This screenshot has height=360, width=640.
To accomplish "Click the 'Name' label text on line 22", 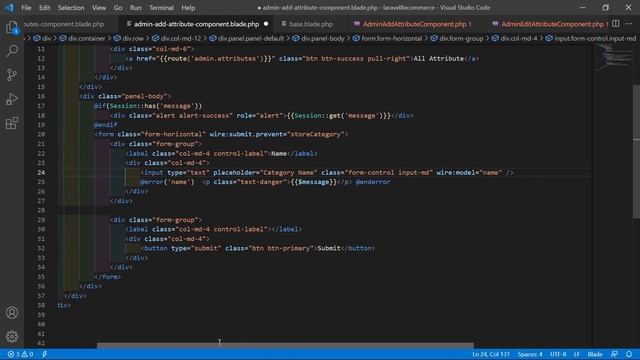I will (x=279, y=153).
